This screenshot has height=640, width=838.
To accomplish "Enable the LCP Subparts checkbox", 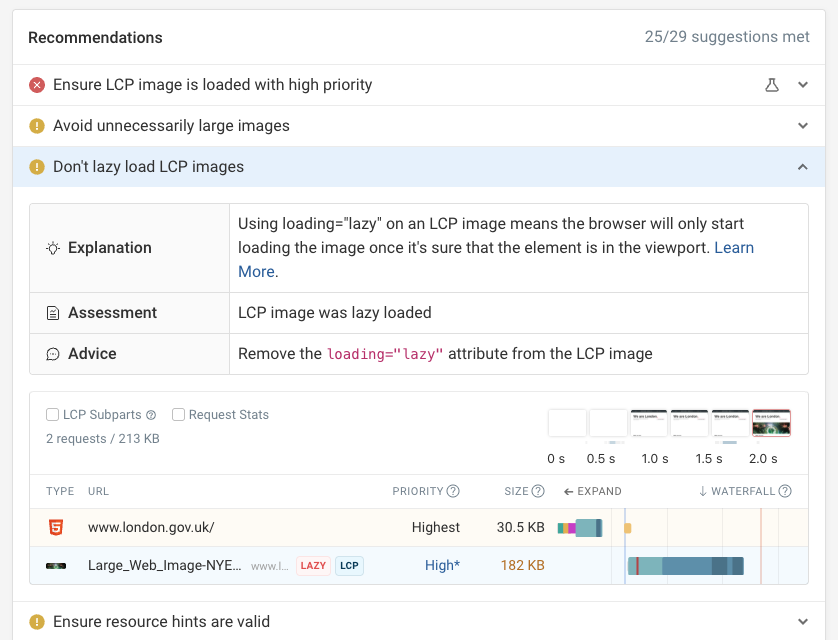I will (52, 415).
